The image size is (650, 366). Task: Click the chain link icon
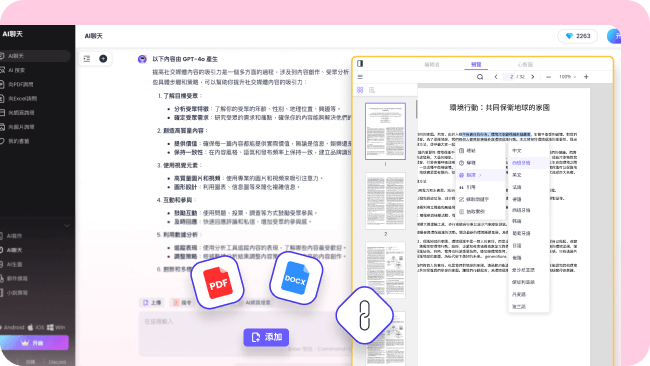point(364,315)
